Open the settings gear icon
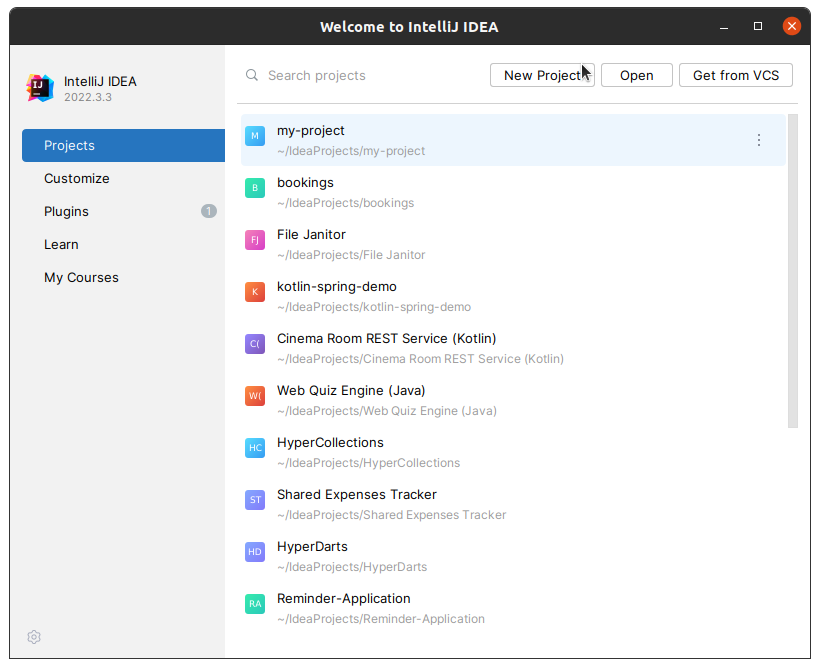Image resolution: width=820 pixels, height=668 pixels. pos(34,637)
